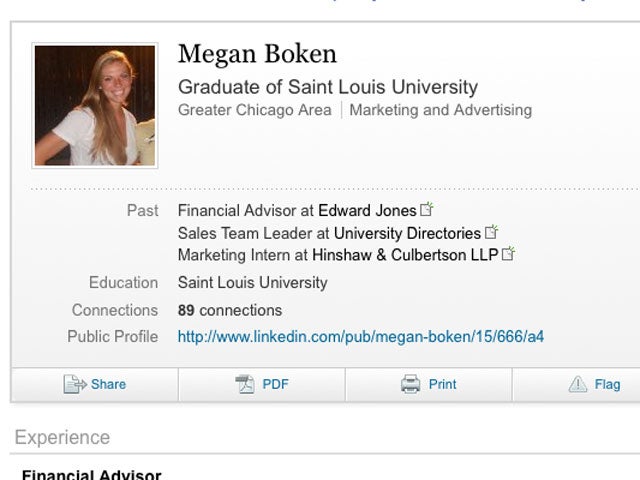Open the Edward Jones company link

click(367, 210)
